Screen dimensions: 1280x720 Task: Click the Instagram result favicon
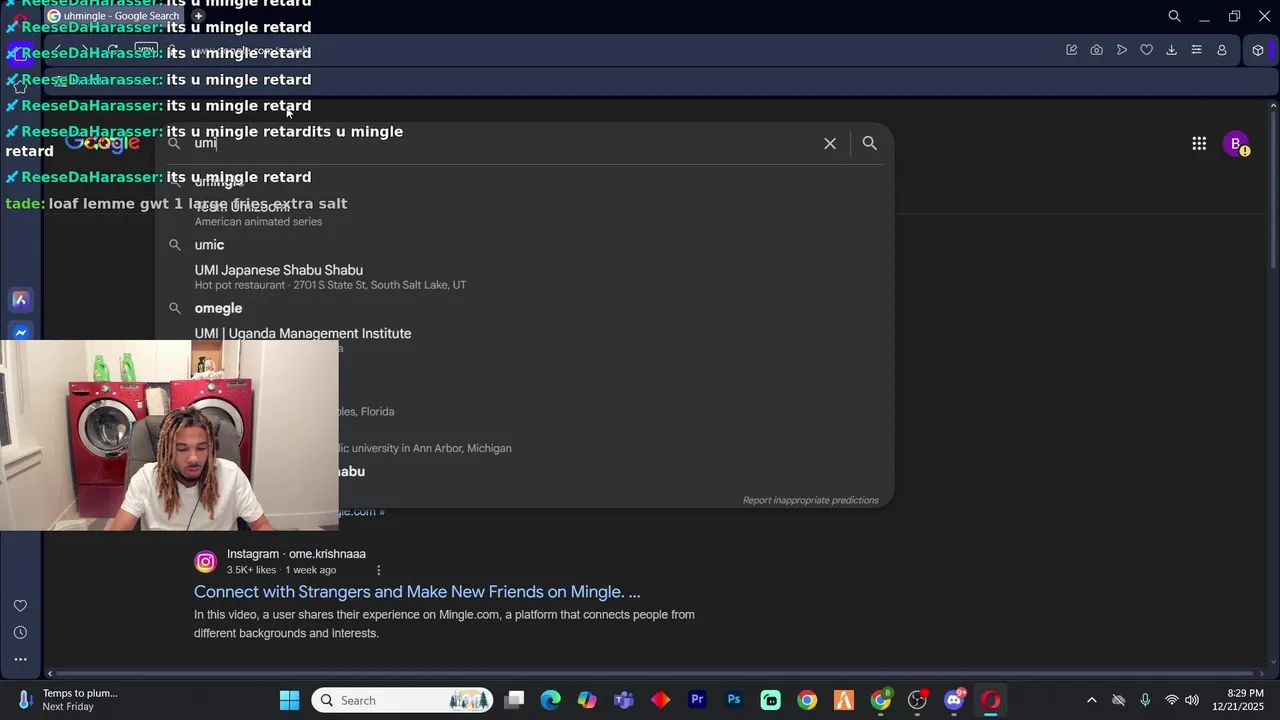coord(205,562)
